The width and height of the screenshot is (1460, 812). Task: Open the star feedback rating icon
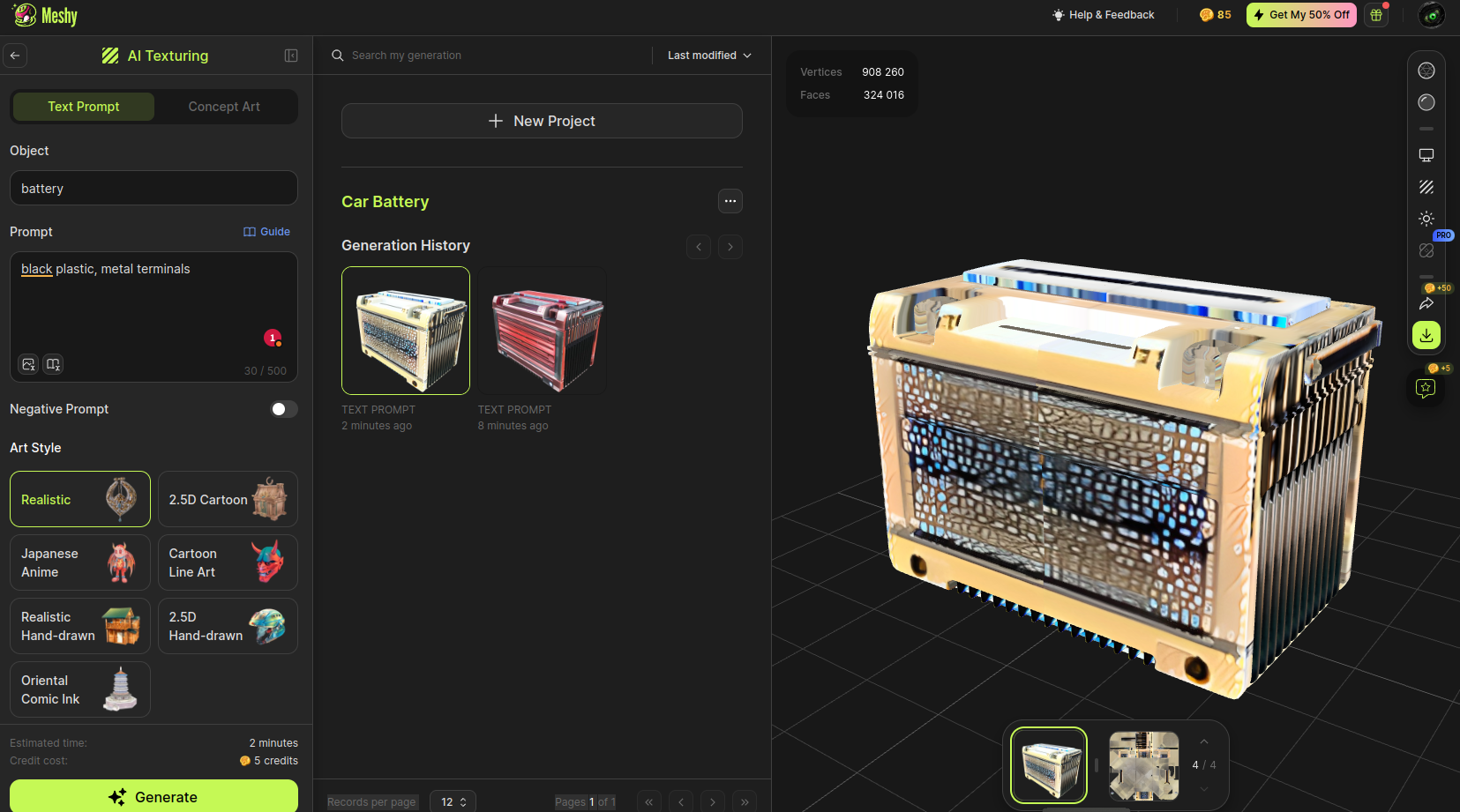pyautogui.click(x=1426, y=388)
